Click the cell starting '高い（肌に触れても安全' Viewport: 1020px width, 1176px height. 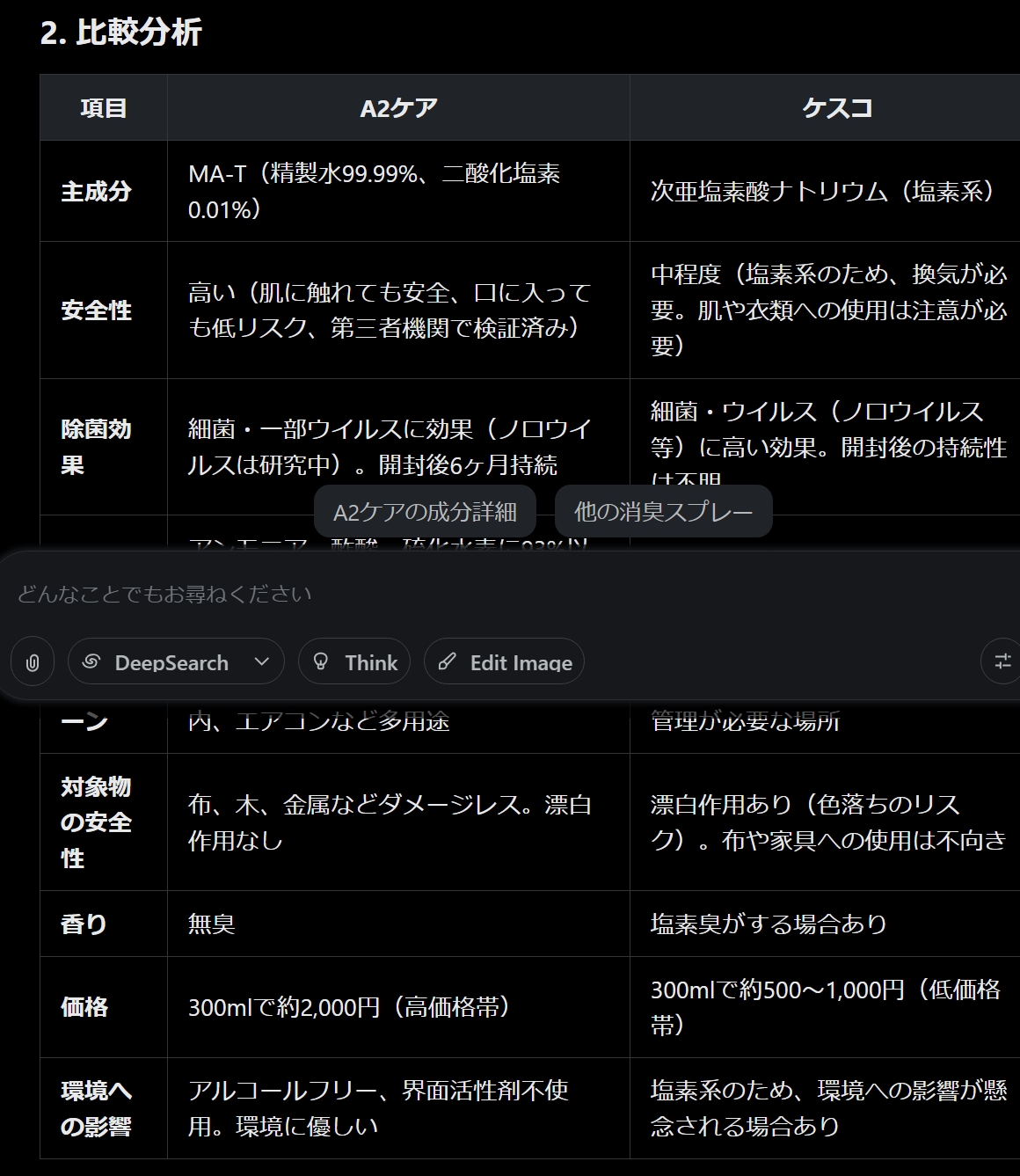398,310
